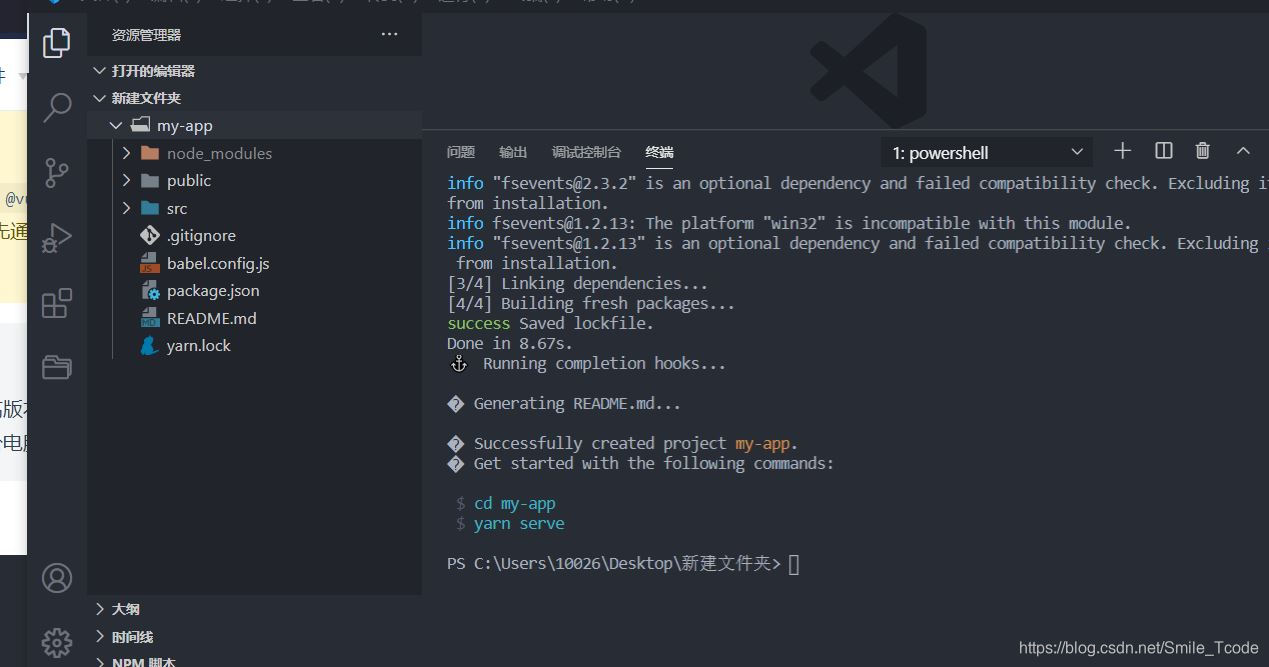Switch to the 终端 terminal tab
1269x667 pixels.
[x=659, y=152]
